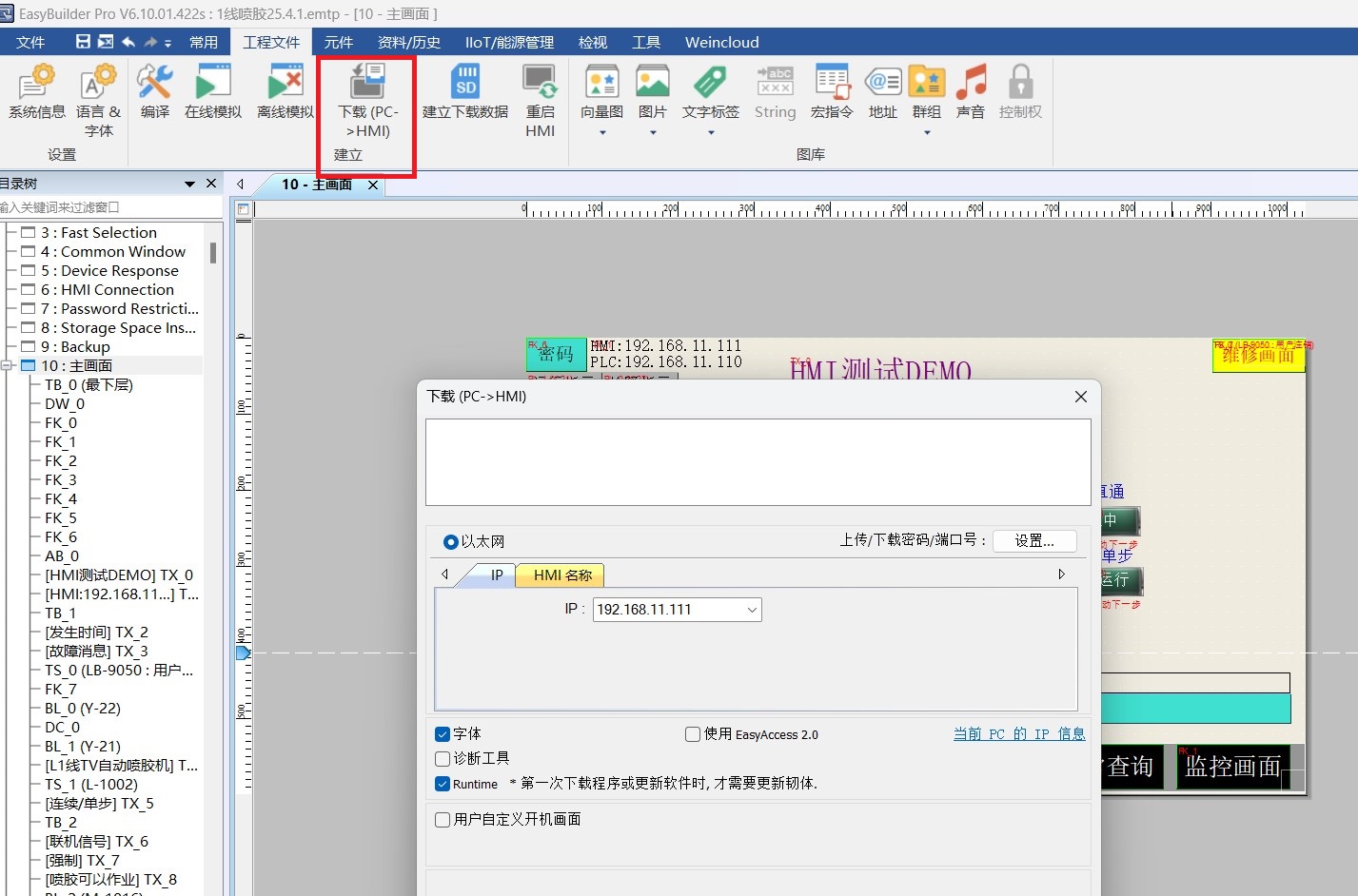
Task: Select the HMI Name (HMI 名称) tab
Action: (562, 575)
